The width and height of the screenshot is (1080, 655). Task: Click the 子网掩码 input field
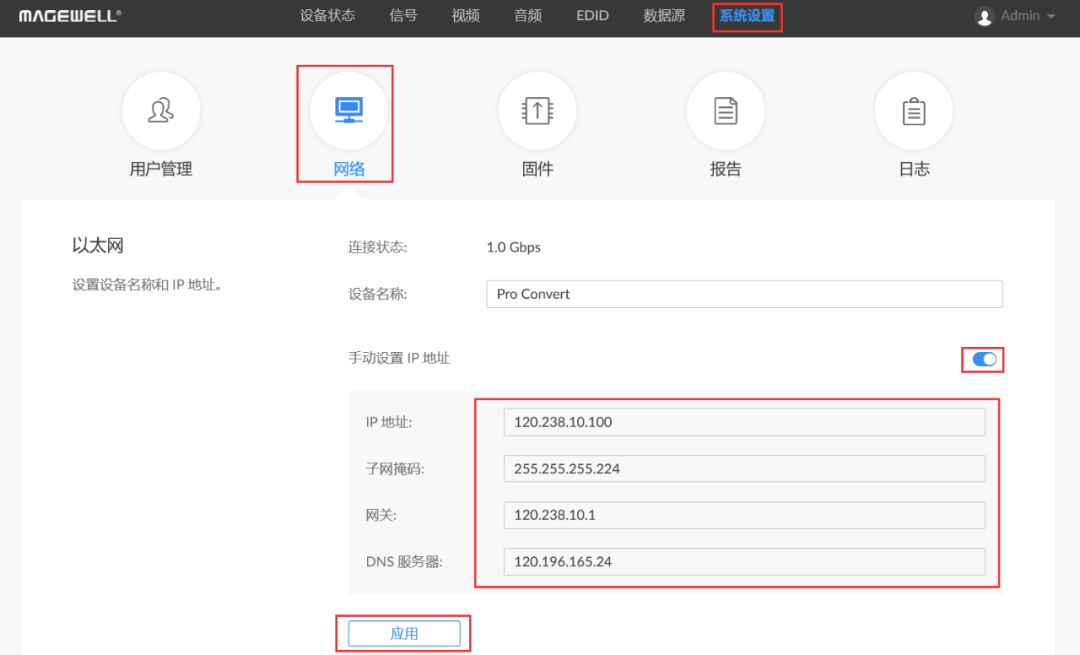(x=743, y=468)
